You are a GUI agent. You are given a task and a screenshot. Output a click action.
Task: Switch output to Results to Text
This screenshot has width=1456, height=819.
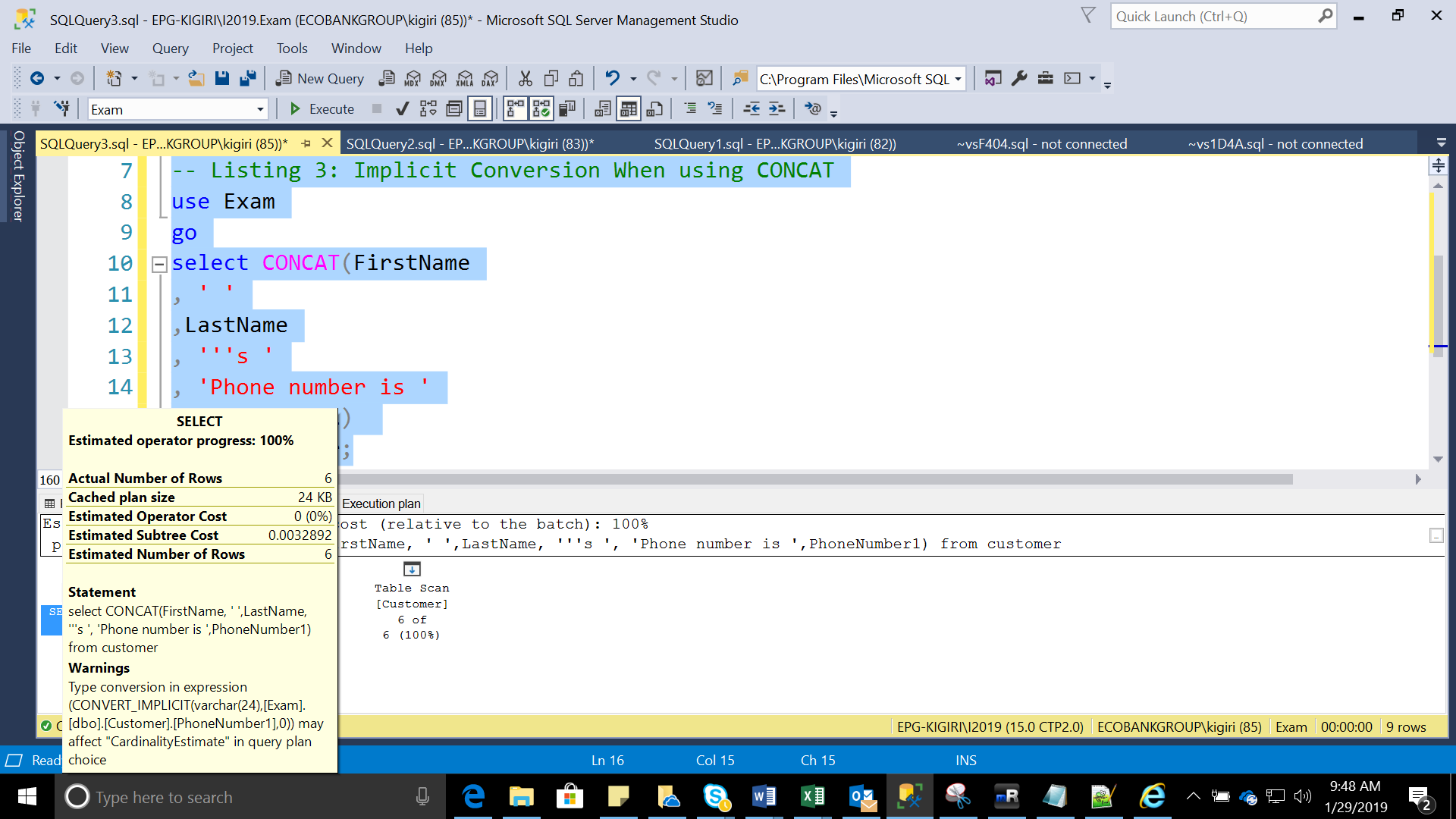click(x=603, y=109)
